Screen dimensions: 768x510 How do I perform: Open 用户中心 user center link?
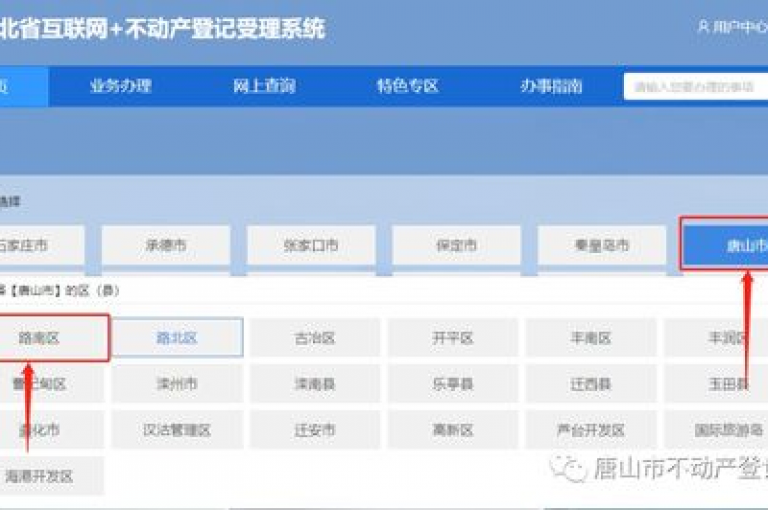coord(740,26)
